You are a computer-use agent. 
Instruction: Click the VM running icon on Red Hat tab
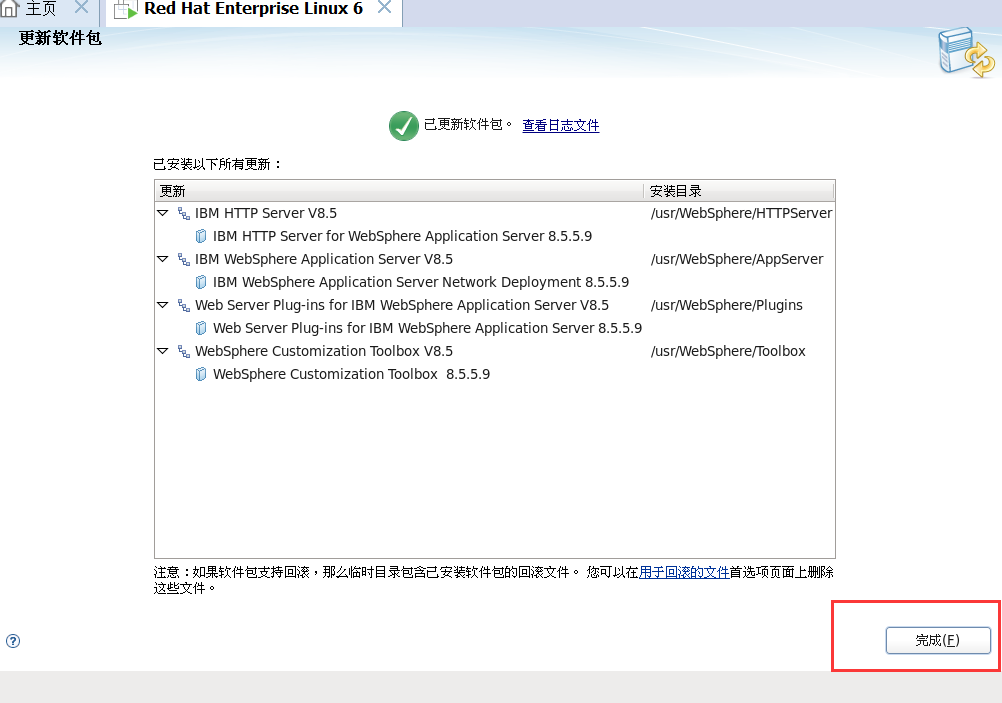(x=126, y=10)
